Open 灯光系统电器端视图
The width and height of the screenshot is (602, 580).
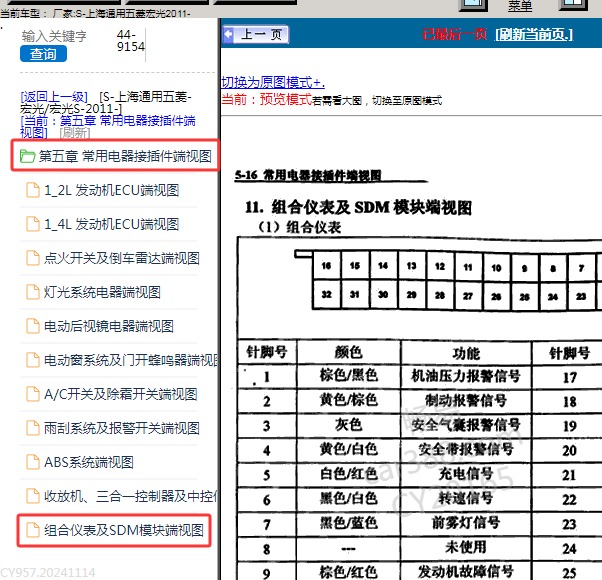pyautogui.click(x=102, y=292)
